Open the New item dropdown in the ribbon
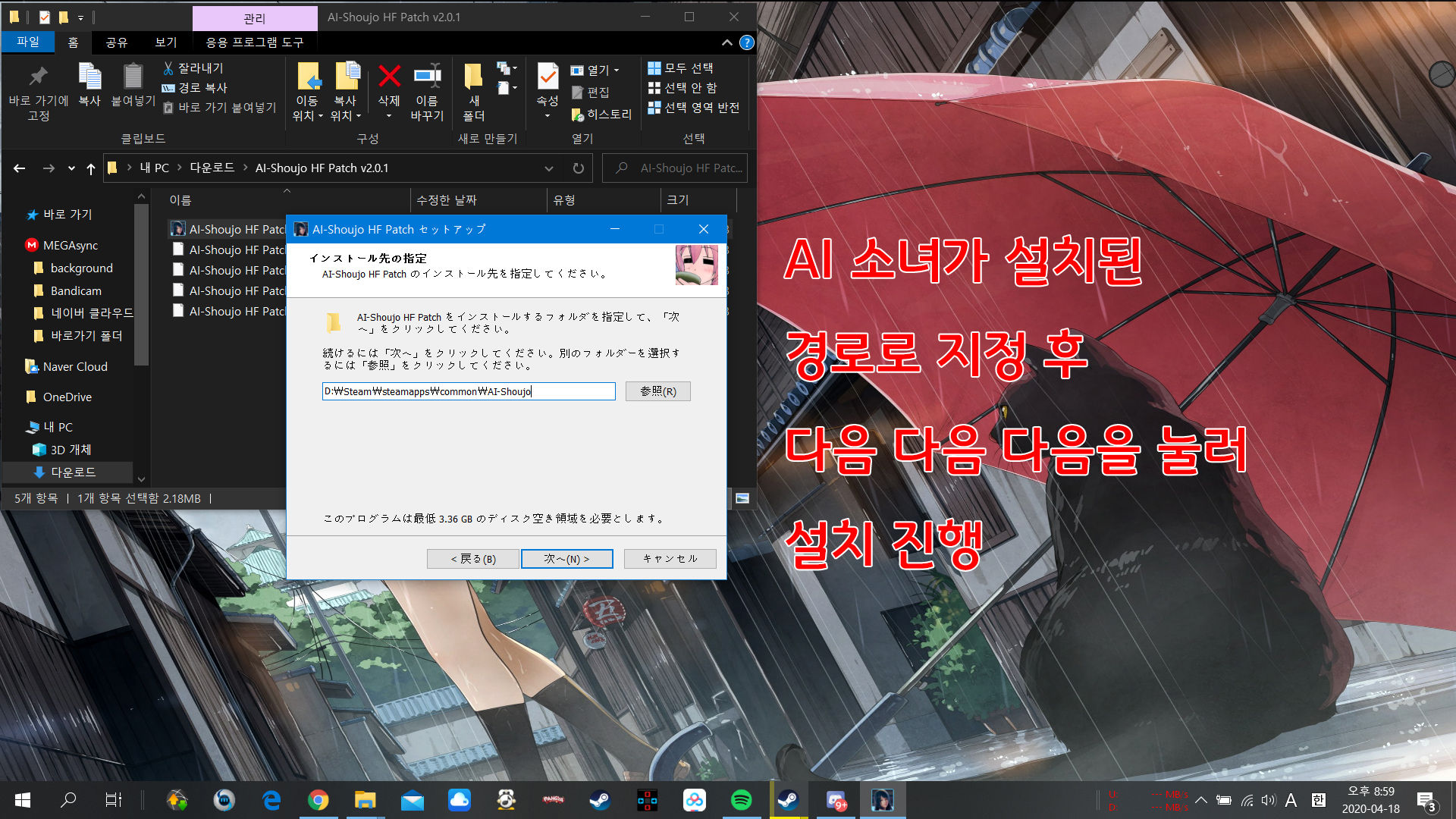The height and width of the screenshot is (819, 1456). pos(507,68)
